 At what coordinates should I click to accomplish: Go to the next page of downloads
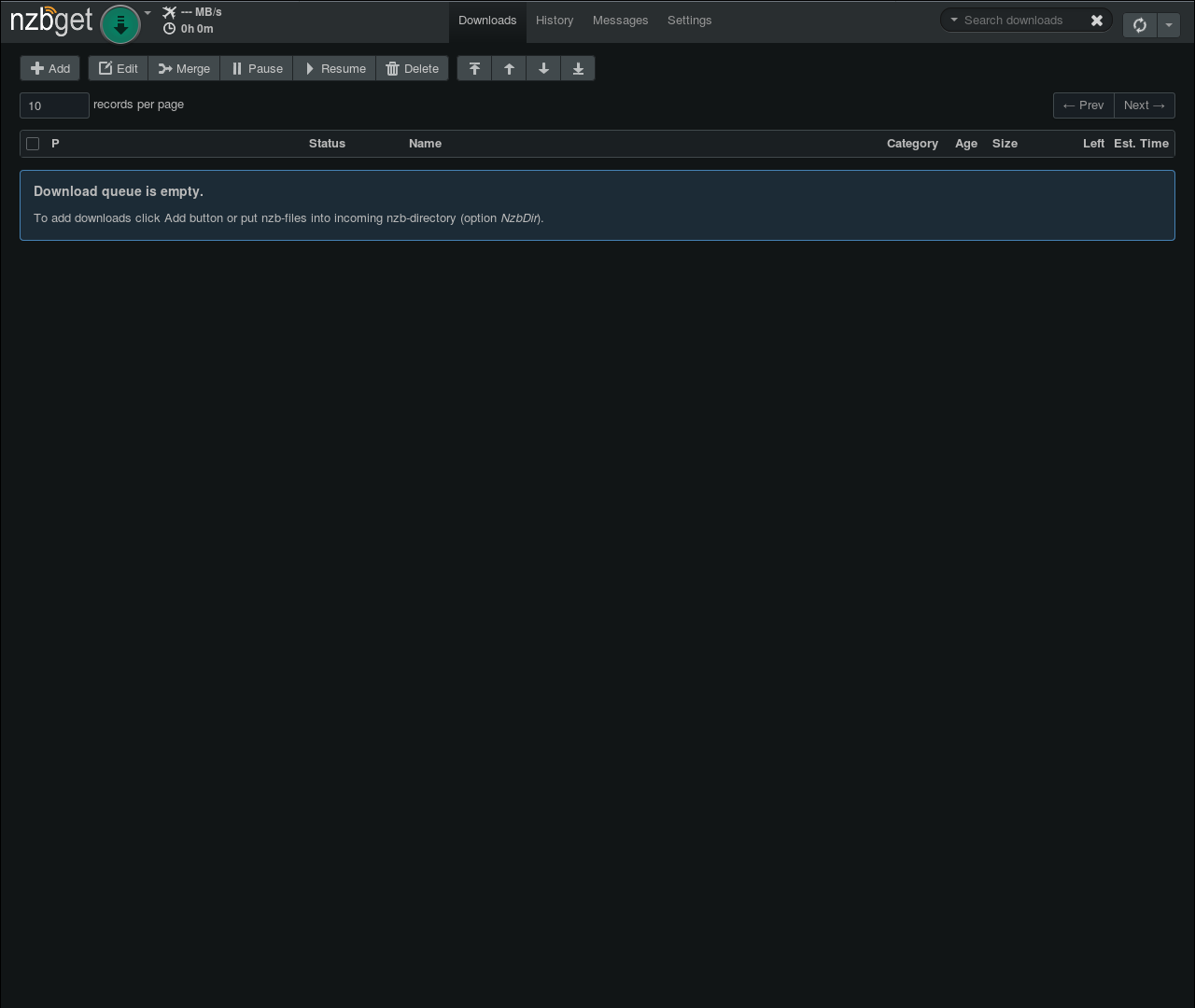(1144, 105)
